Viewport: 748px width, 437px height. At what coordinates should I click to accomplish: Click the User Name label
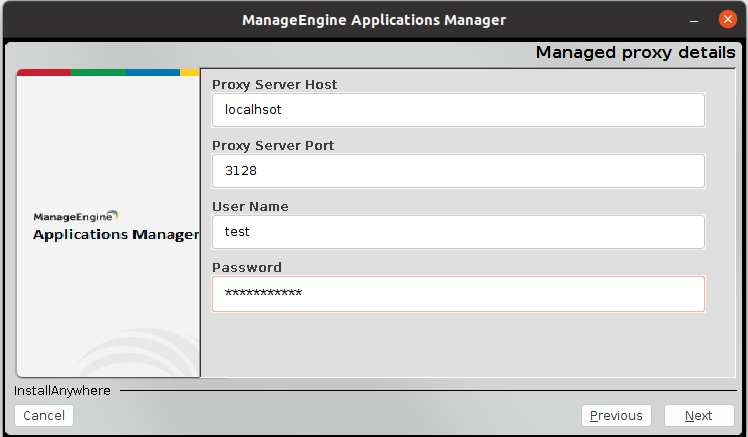pos(250,207)
